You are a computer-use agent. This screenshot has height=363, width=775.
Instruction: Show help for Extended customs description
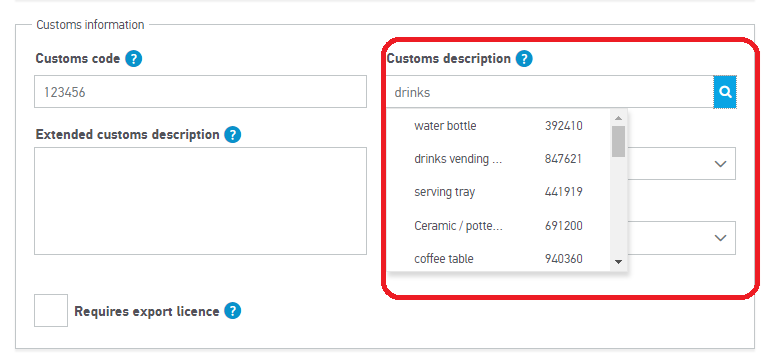[x=232, y=135]
